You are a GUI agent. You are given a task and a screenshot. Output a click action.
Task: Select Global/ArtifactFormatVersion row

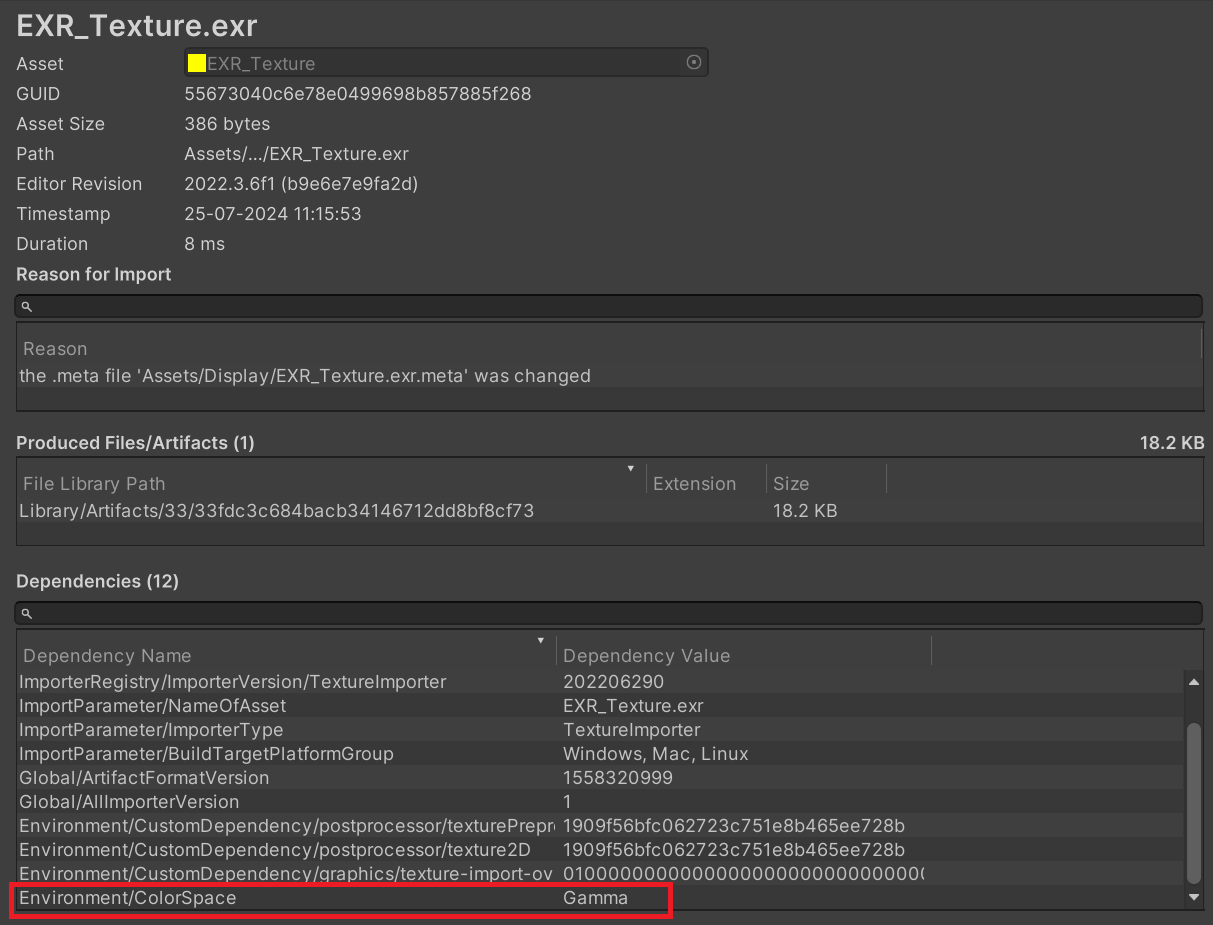600,778
